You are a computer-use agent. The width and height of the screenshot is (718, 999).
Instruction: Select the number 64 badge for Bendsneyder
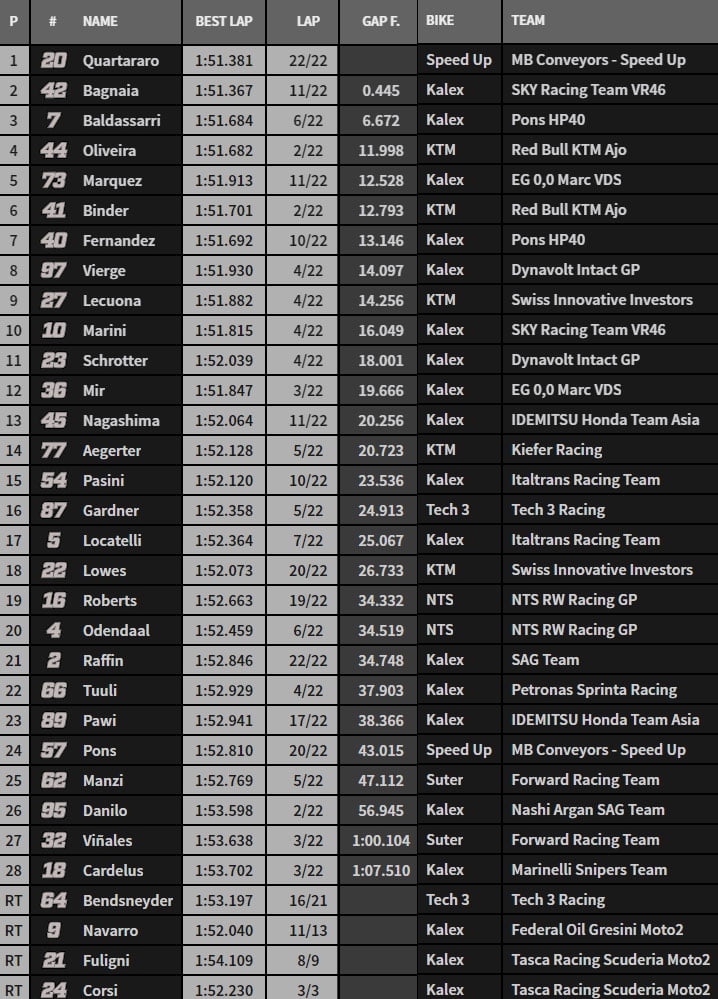click(x=53, y=900)
